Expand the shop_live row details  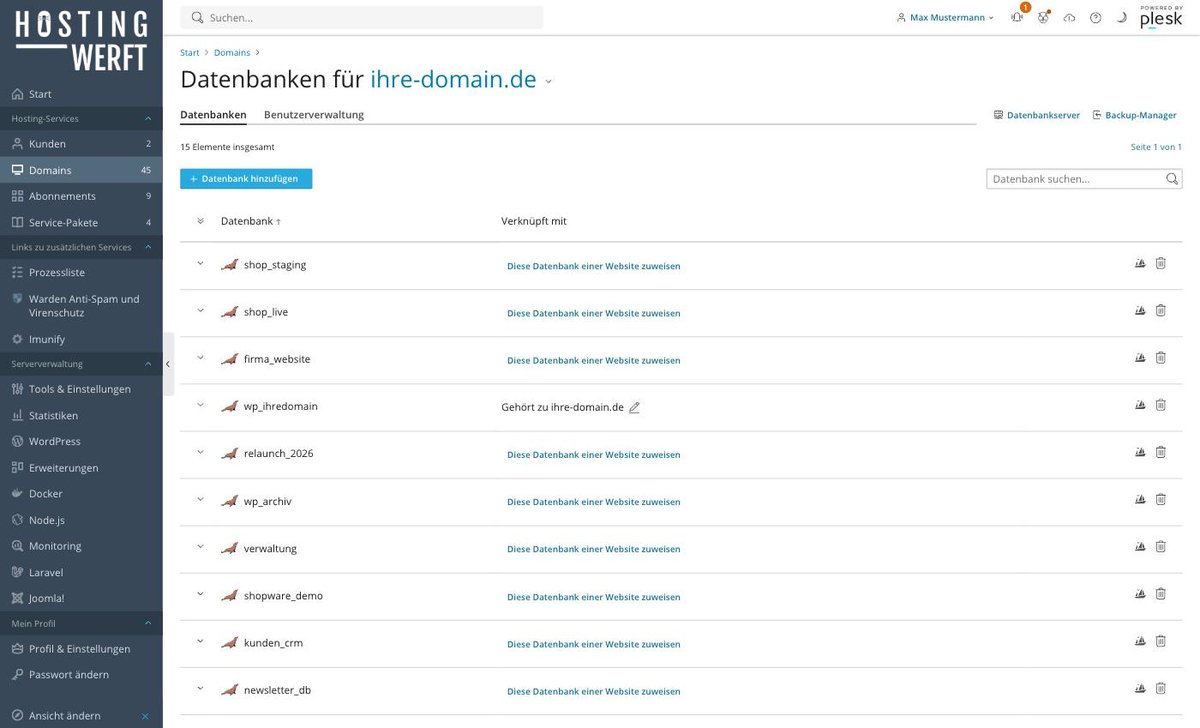coord(200,311)
